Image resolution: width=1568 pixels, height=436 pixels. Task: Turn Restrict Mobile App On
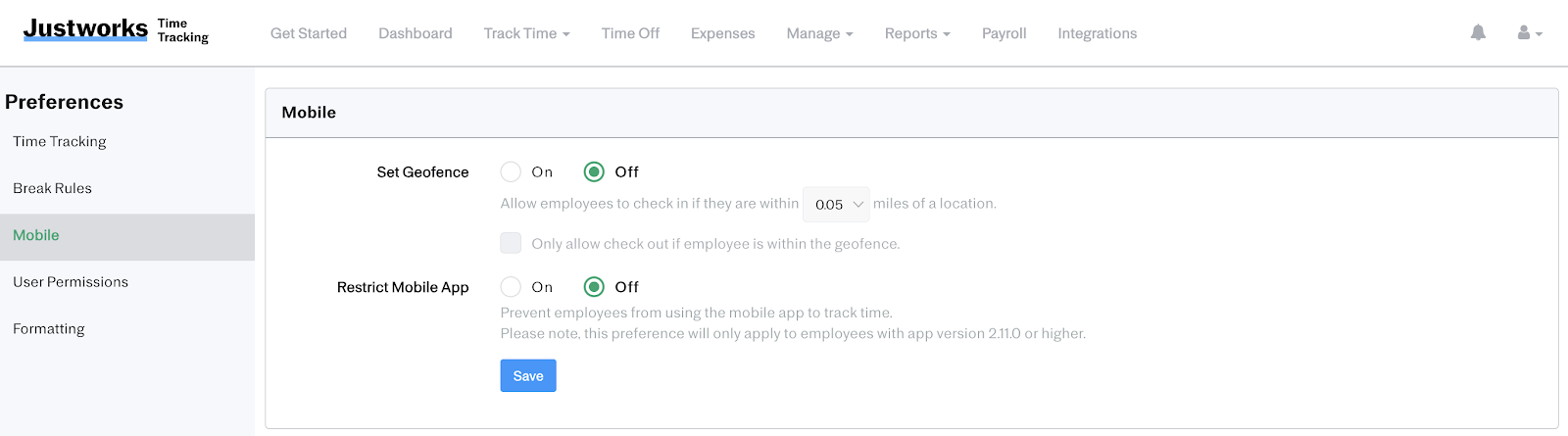click(511, 287)
